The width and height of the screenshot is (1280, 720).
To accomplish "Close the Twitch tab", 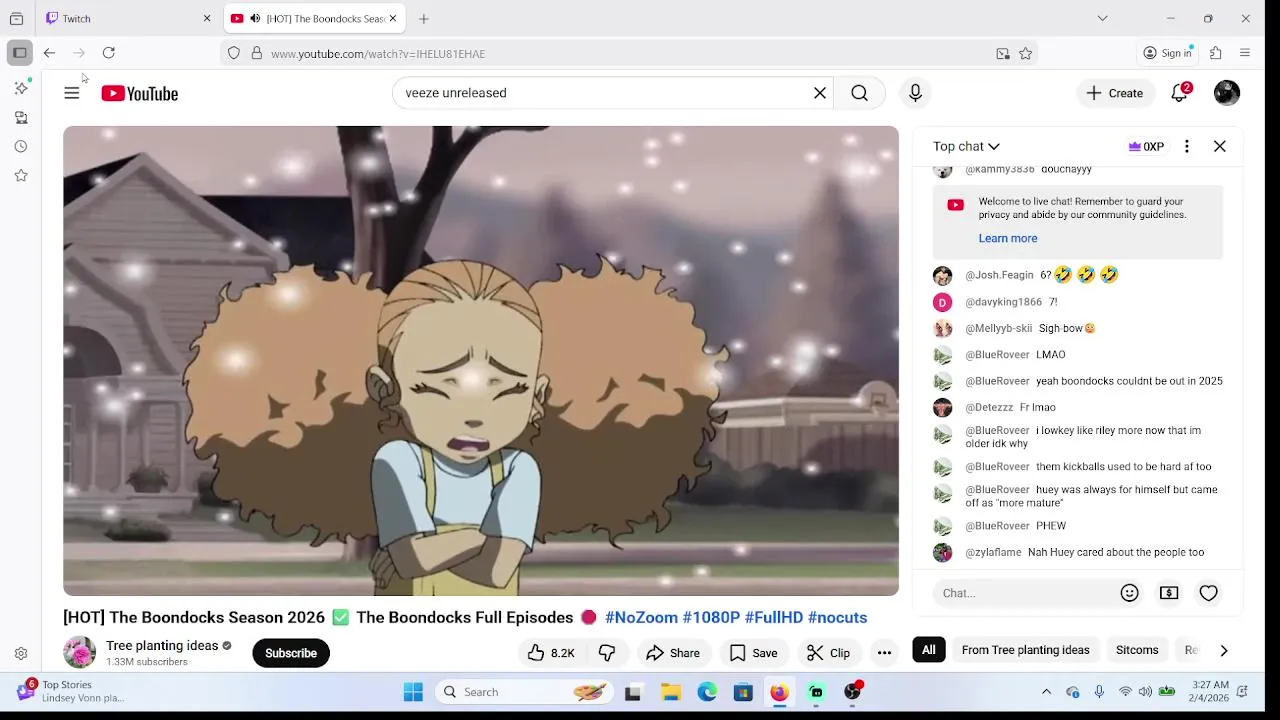I will tap(207, 18).
